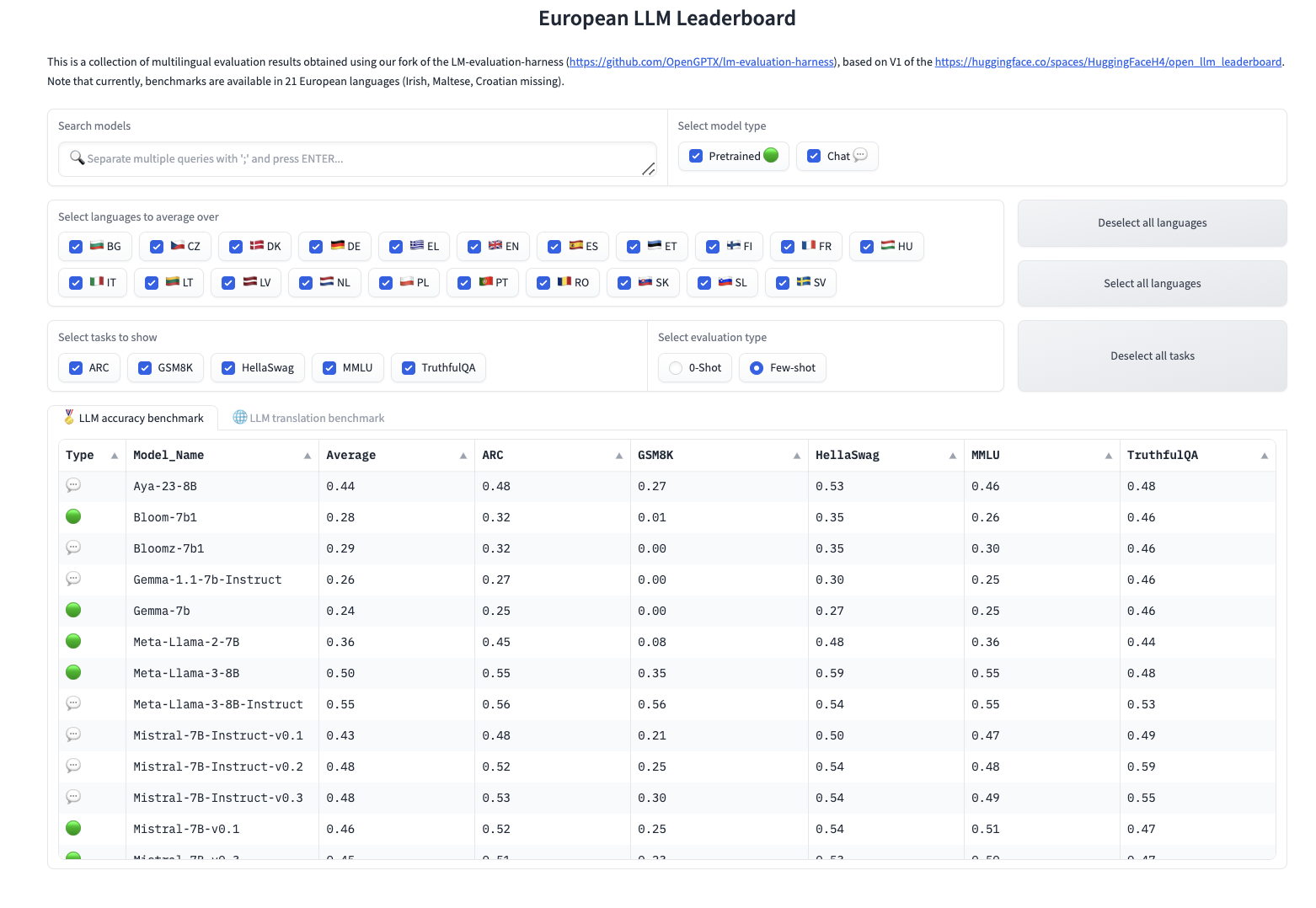Click the French flag icon next to FR
Screen dimensions: 1316x908
tap(809, 246)
